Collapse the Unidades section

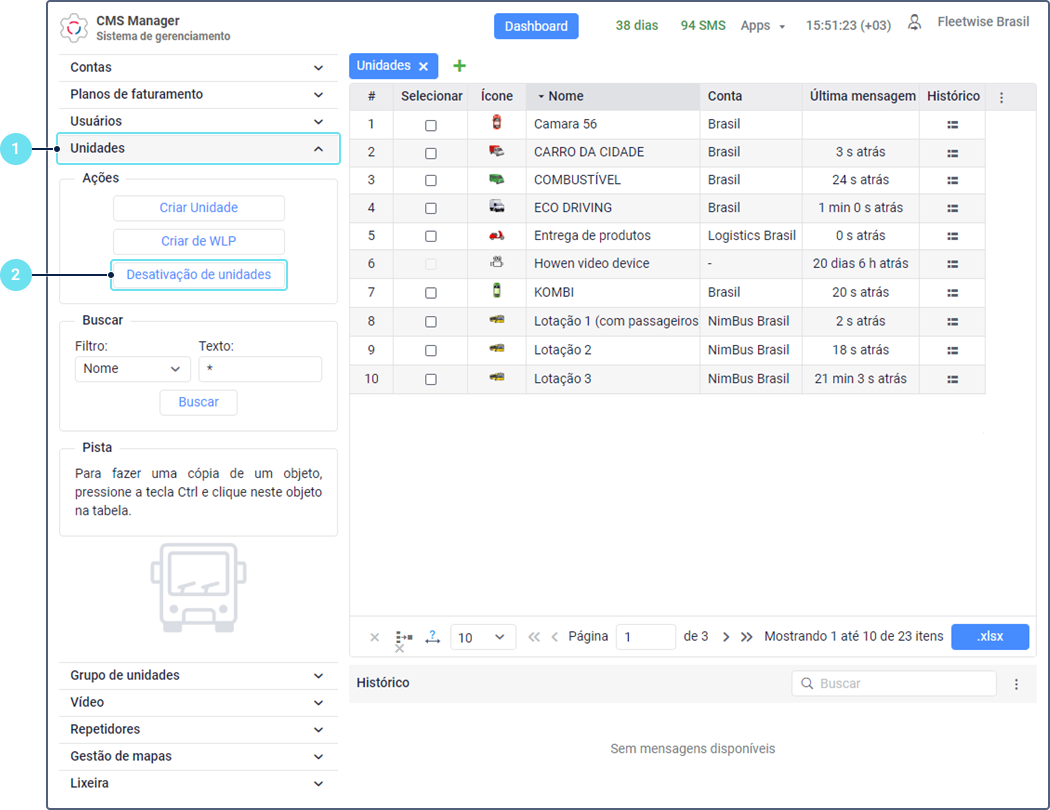point(198,149)
